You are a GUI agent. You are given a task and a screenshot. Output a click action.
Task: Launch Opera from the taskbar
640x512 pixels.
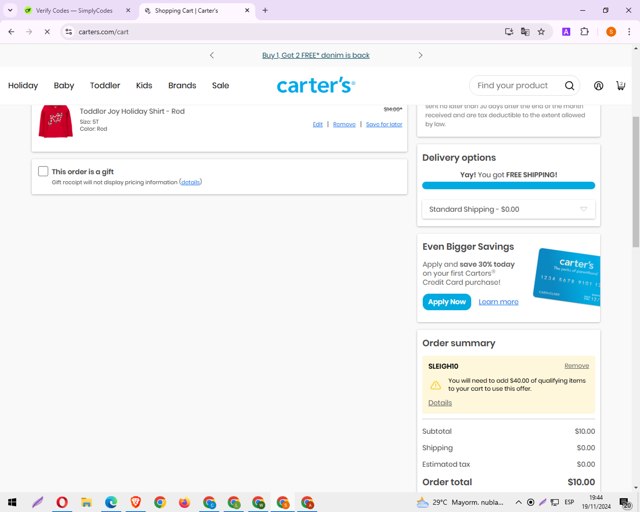pos(62,502)
